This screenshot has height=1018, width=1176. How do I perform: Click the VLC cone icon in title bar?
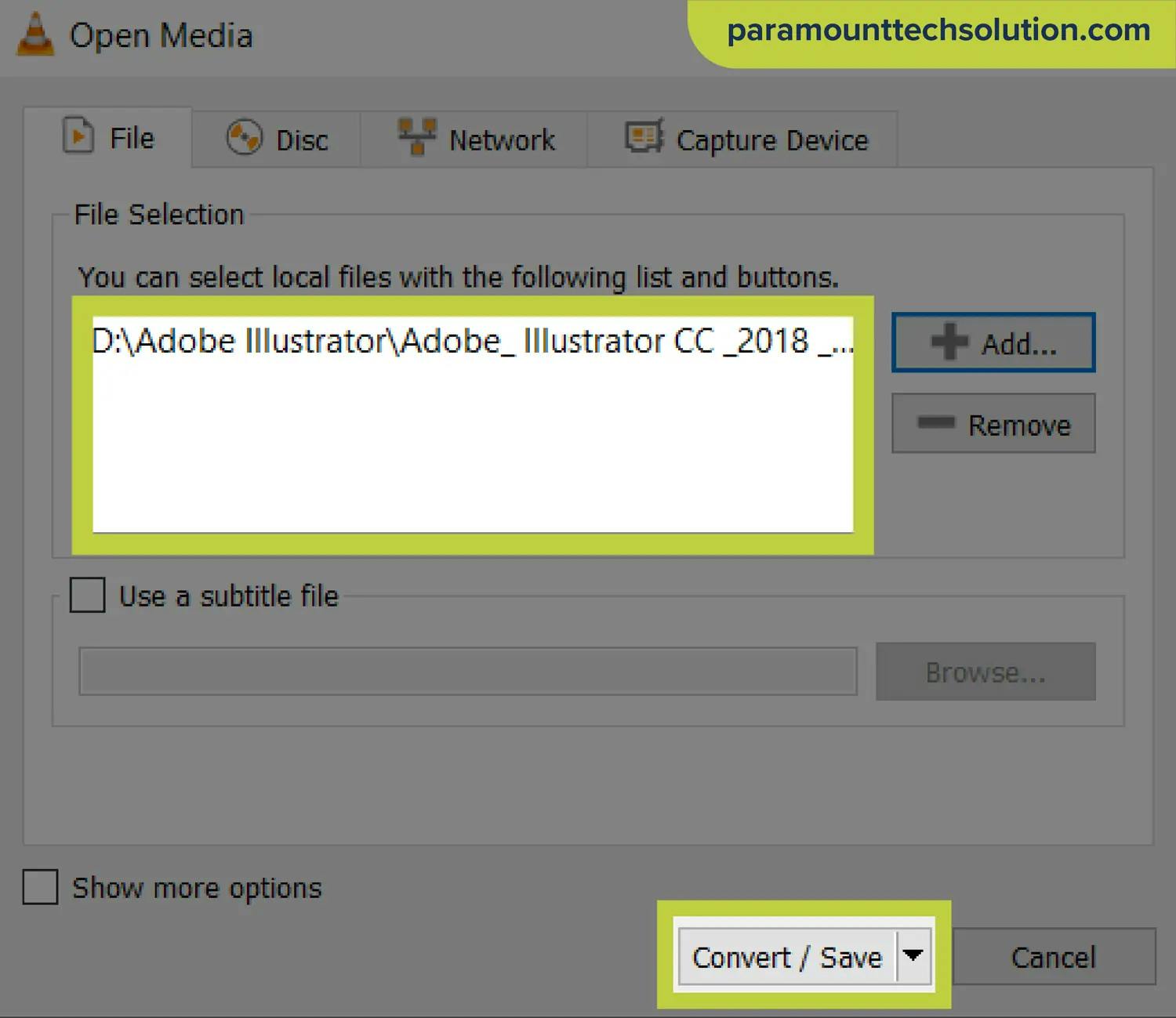click(35, 35)
